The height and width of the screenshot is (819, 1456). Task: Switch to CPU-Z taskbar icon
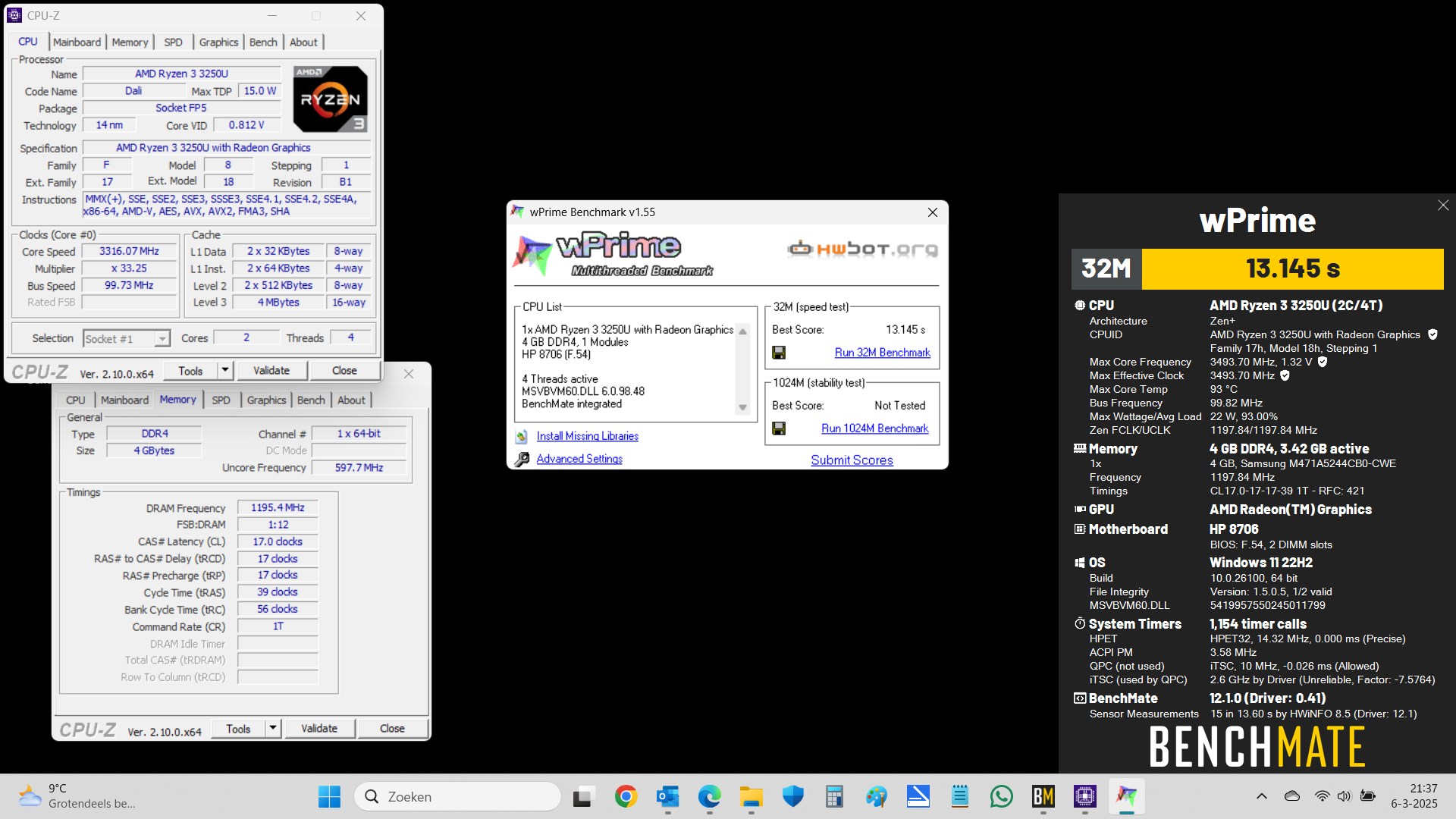1085,796
